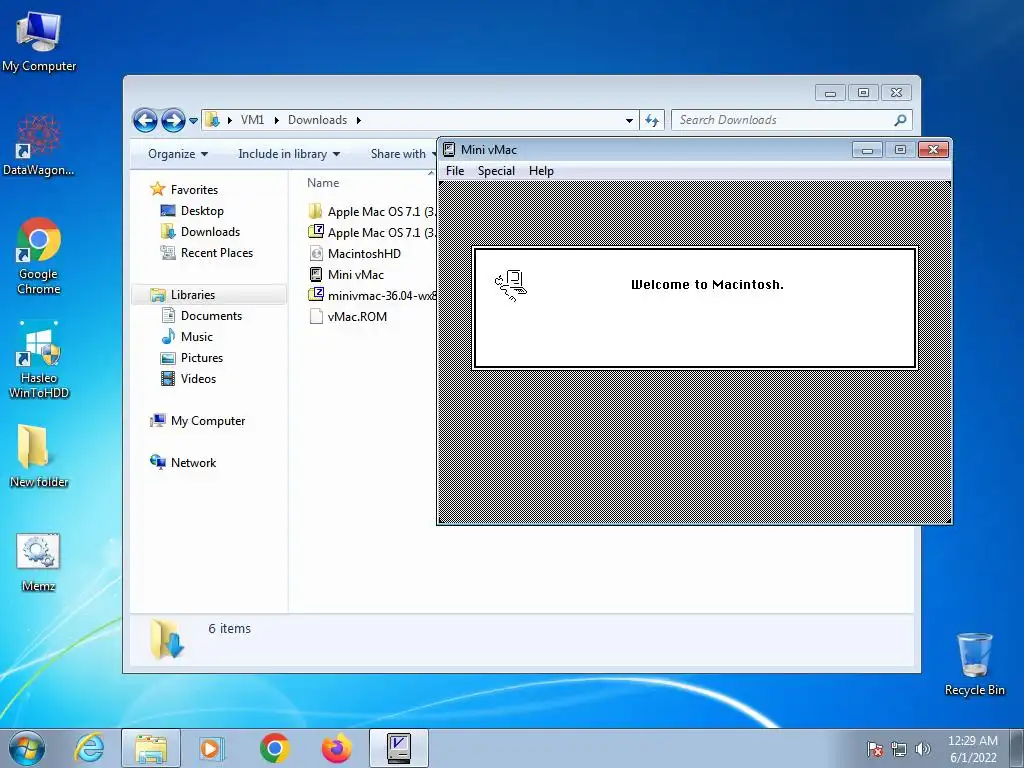Select Memz desktop icon
The width and height of the screenshot is (1024, 768).
[39, 562]
